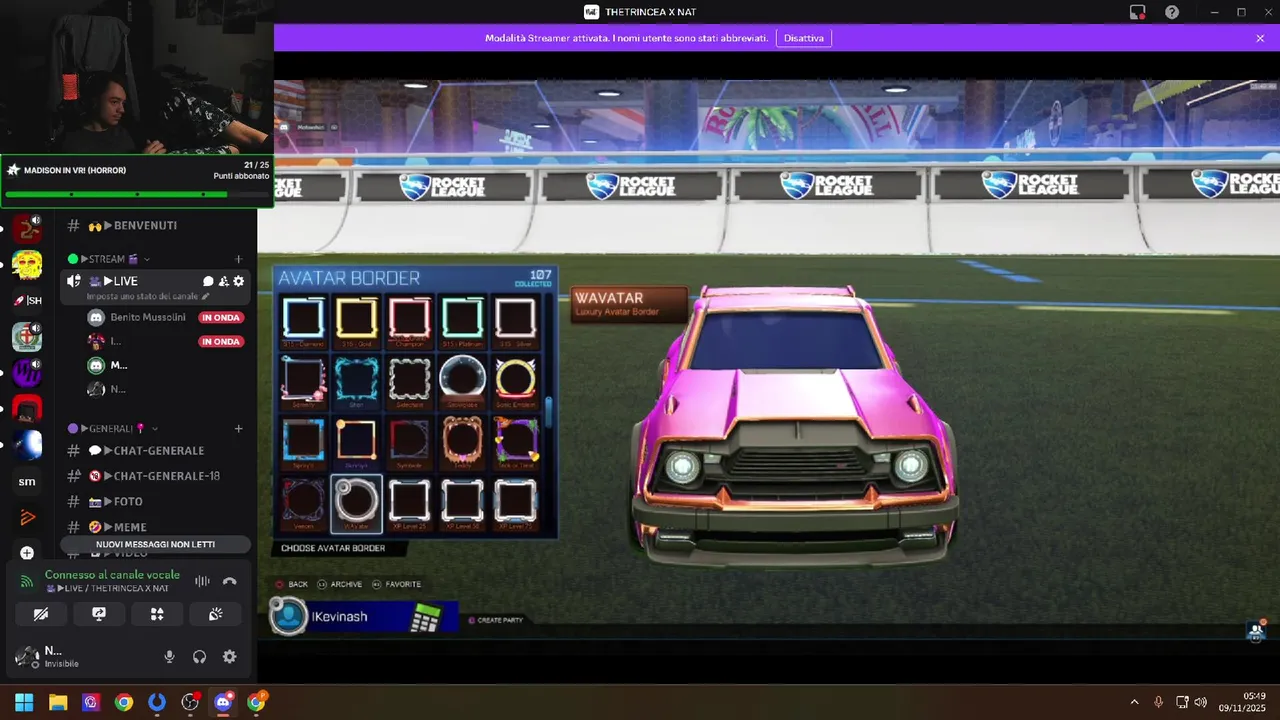The width and height of the screenshot is (1280, 720).
Task: Toggle noise suppression in the voice panel
Action: (x=202, y=581)
